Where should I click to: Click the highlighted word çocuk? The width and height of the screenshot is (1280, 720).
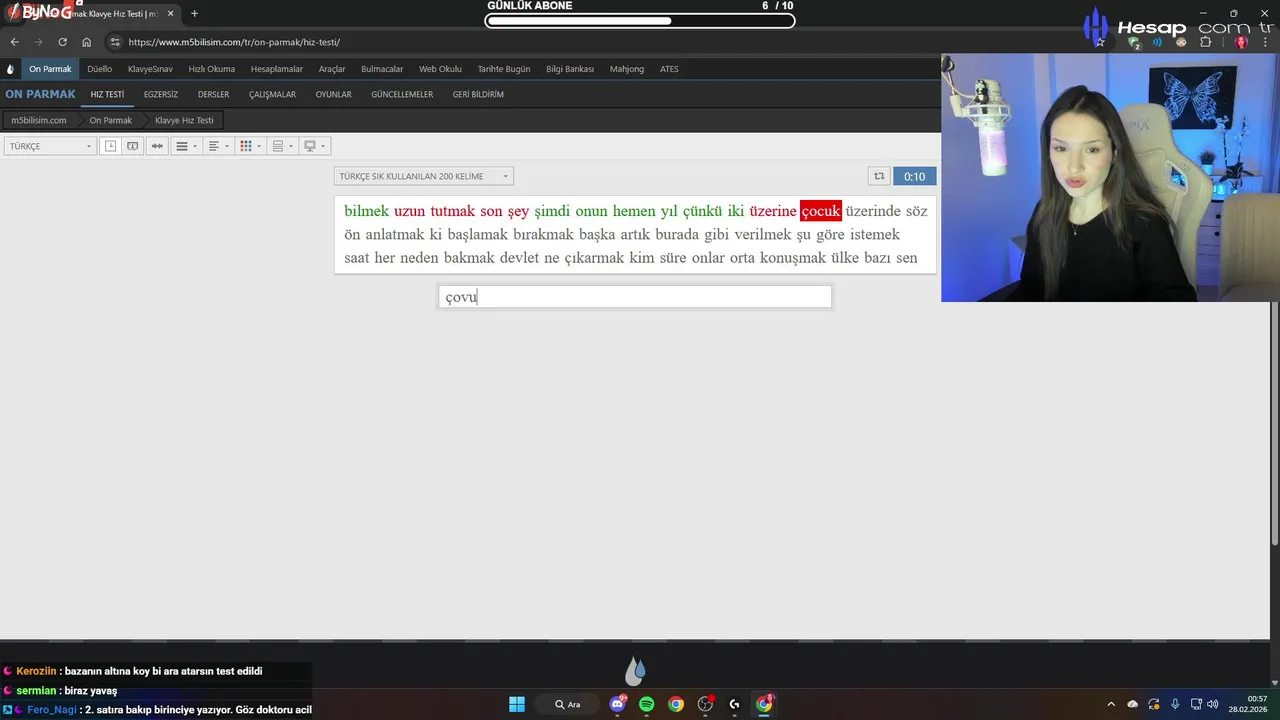(820, 211)
